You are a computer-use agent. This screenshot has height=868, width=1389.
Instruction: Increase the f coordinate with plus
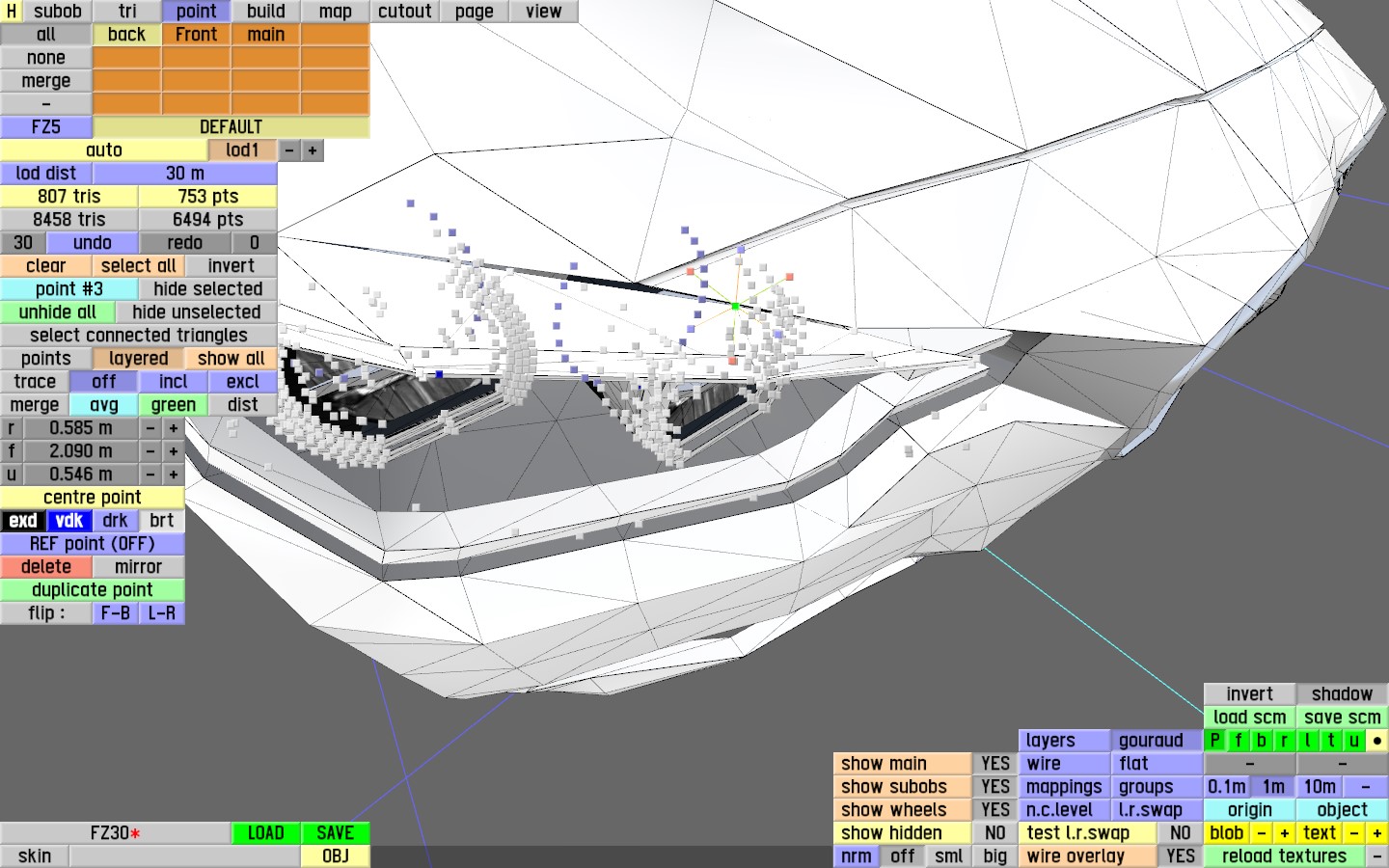(x=174, y=451)
